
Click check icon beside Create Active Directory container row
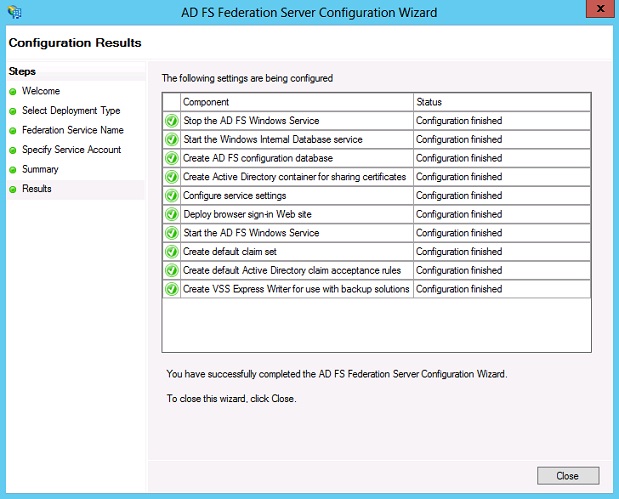click(172, 177)
